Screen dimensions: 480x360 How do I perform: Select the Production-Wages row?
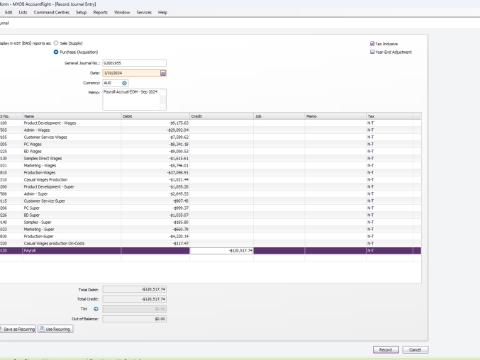210,172
